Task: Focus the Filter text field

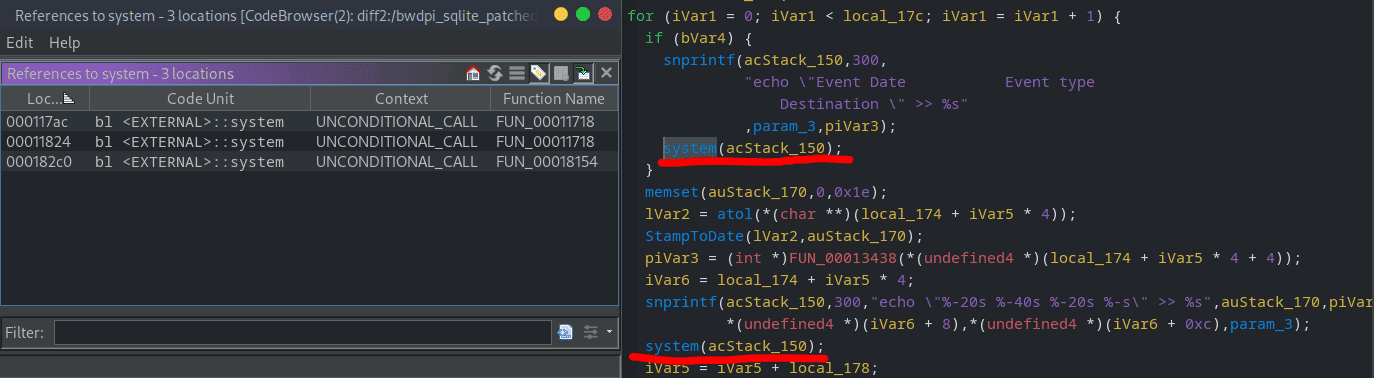Action: pos(302,332)
